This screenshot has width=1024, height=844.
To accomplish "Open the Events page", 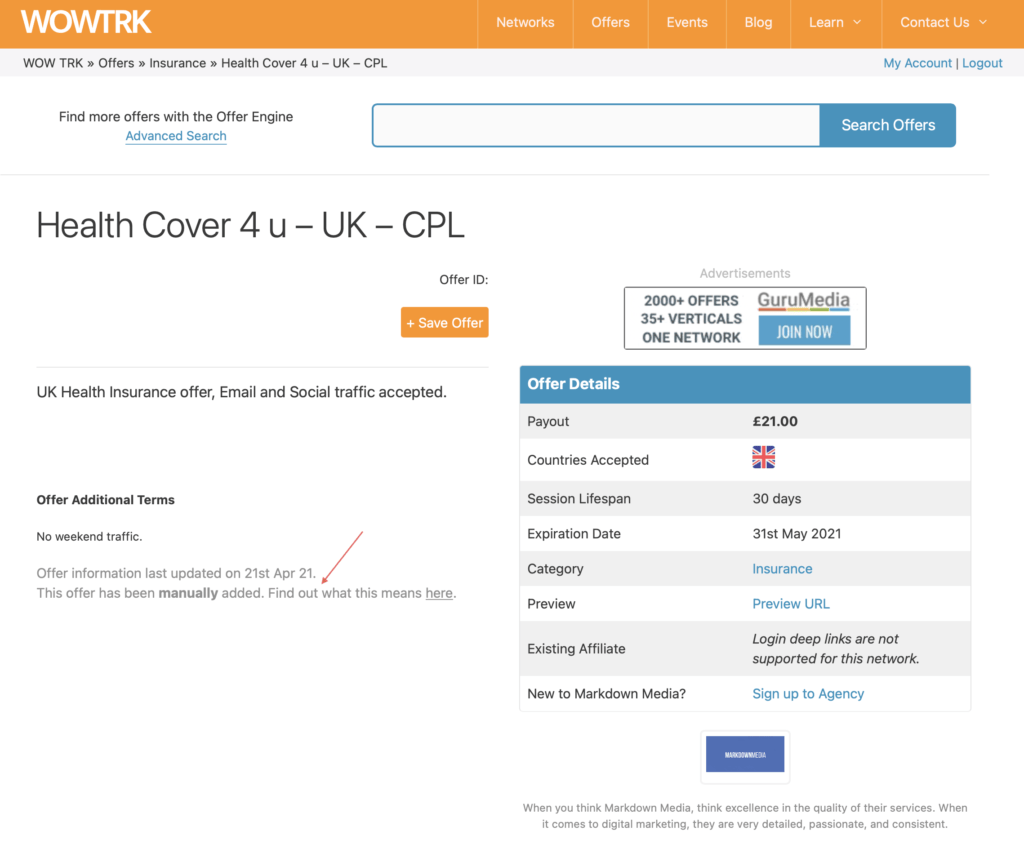I will click(x=687, y=22).
